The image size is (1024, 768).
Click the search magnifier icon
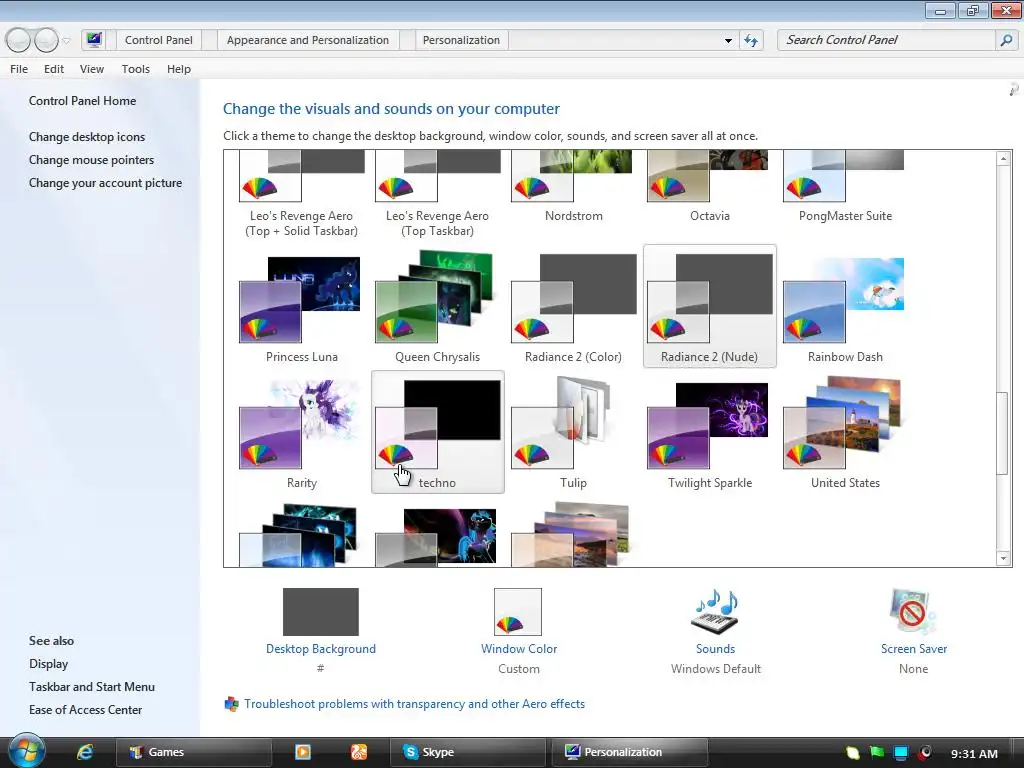click(x=1006, y=40)
